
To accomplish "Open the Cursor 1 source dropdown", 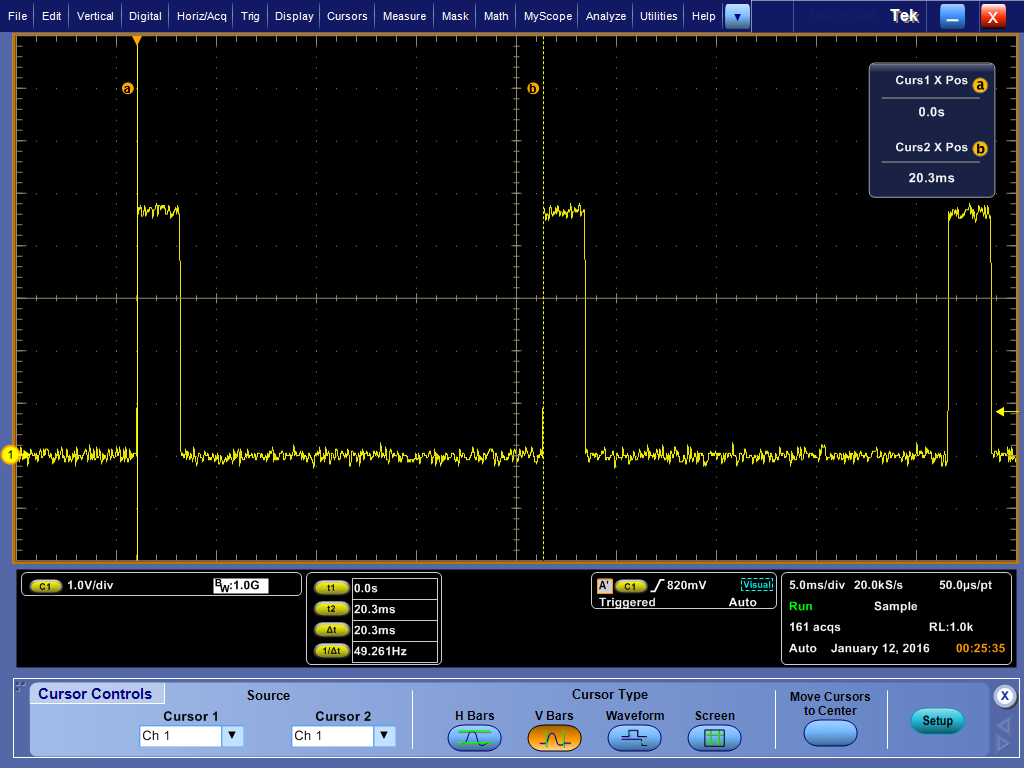I will pyautogui.click(x=232, y=736).
